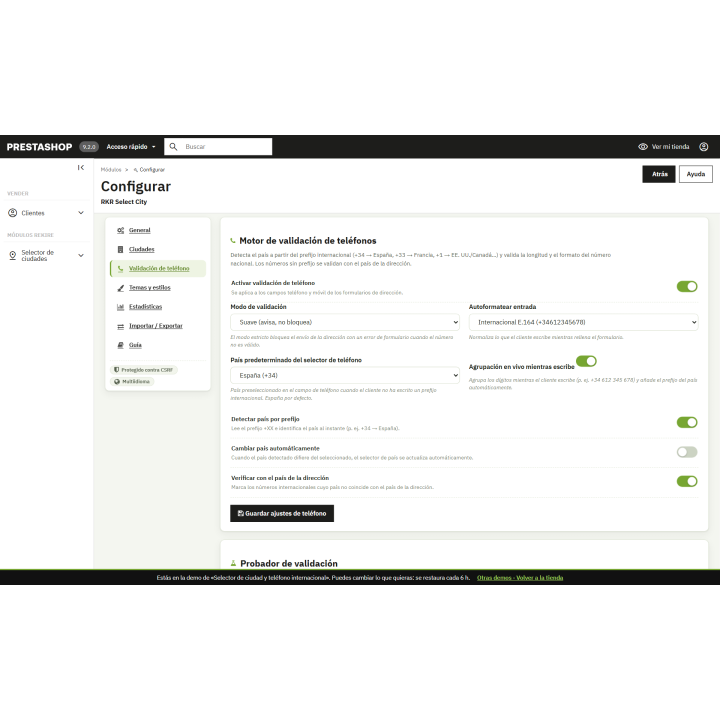Open Modo de validación dropdown
The width and height of the screenshot is (720, 720).
pyautogui.click(x=345, y=322)
